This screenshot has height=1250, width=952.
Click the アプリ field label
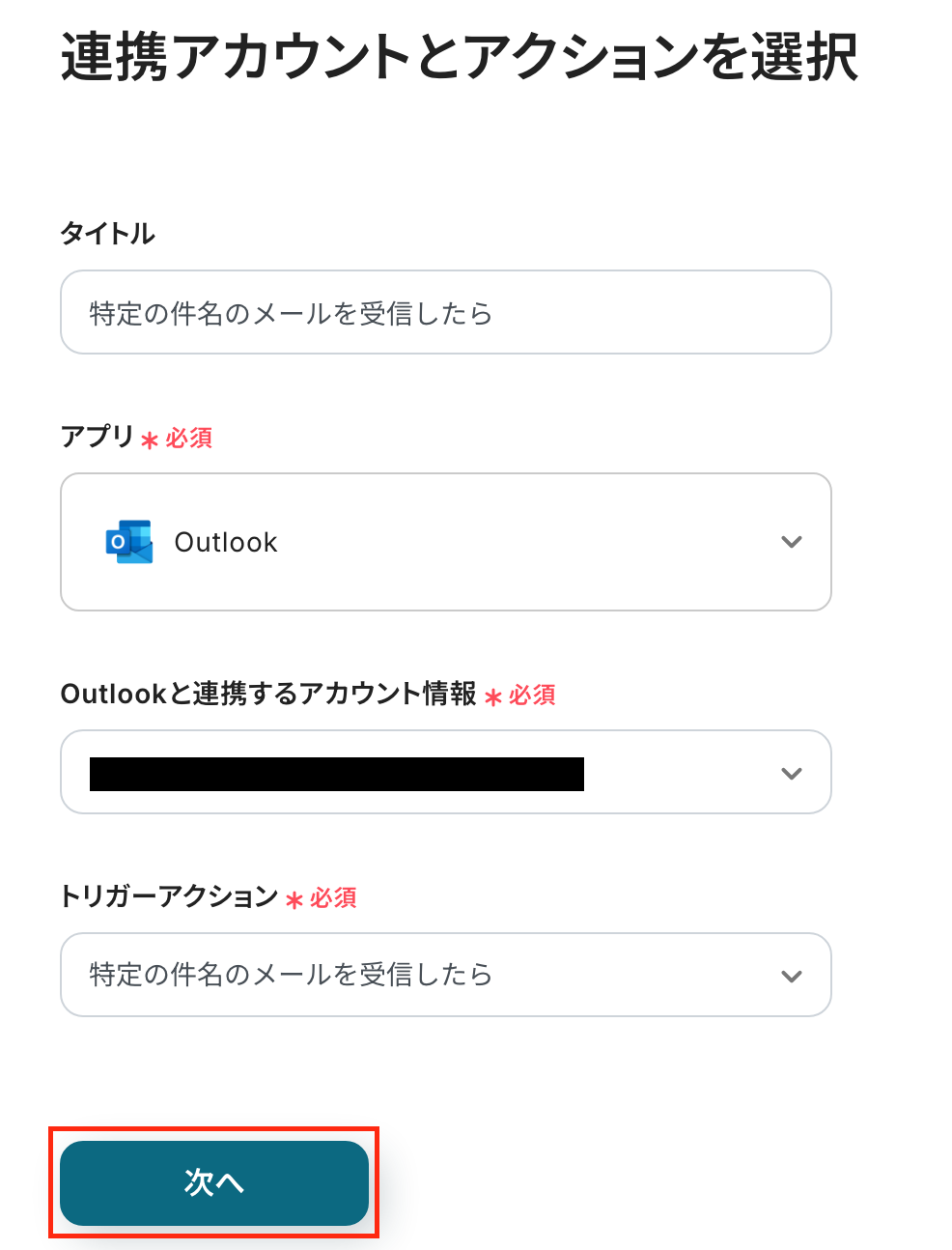(97, 437)
